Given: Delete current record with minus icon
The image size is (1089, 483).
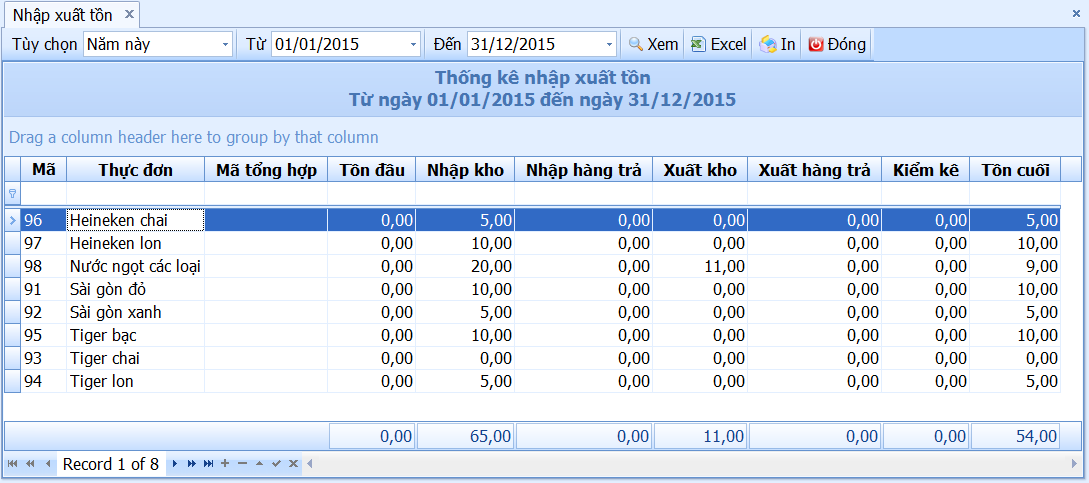Looking at the screenshot, I should tap(242, 464).
